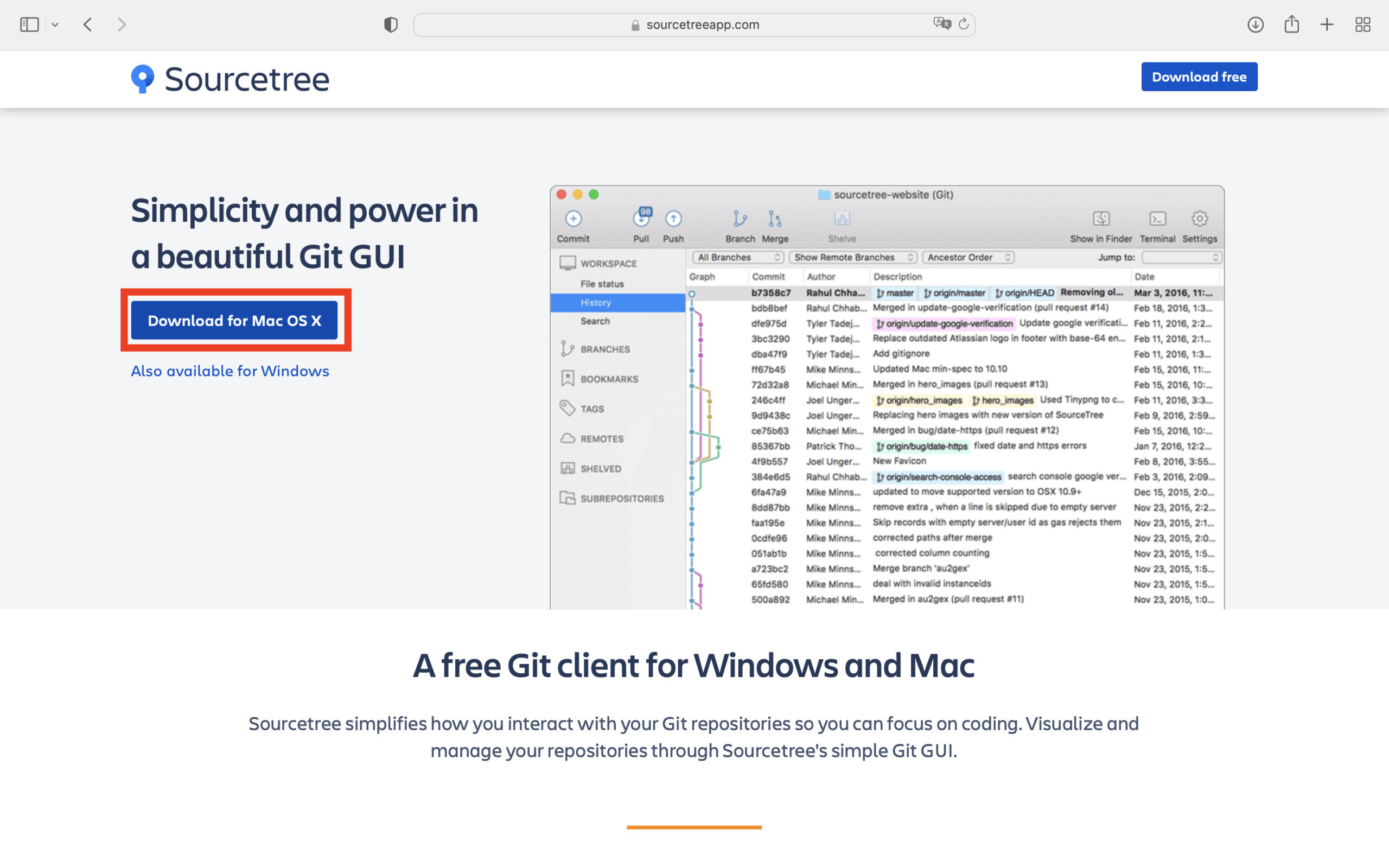Open the Jump to dropdown field

pyautogui.click(x=1181, y=257)
